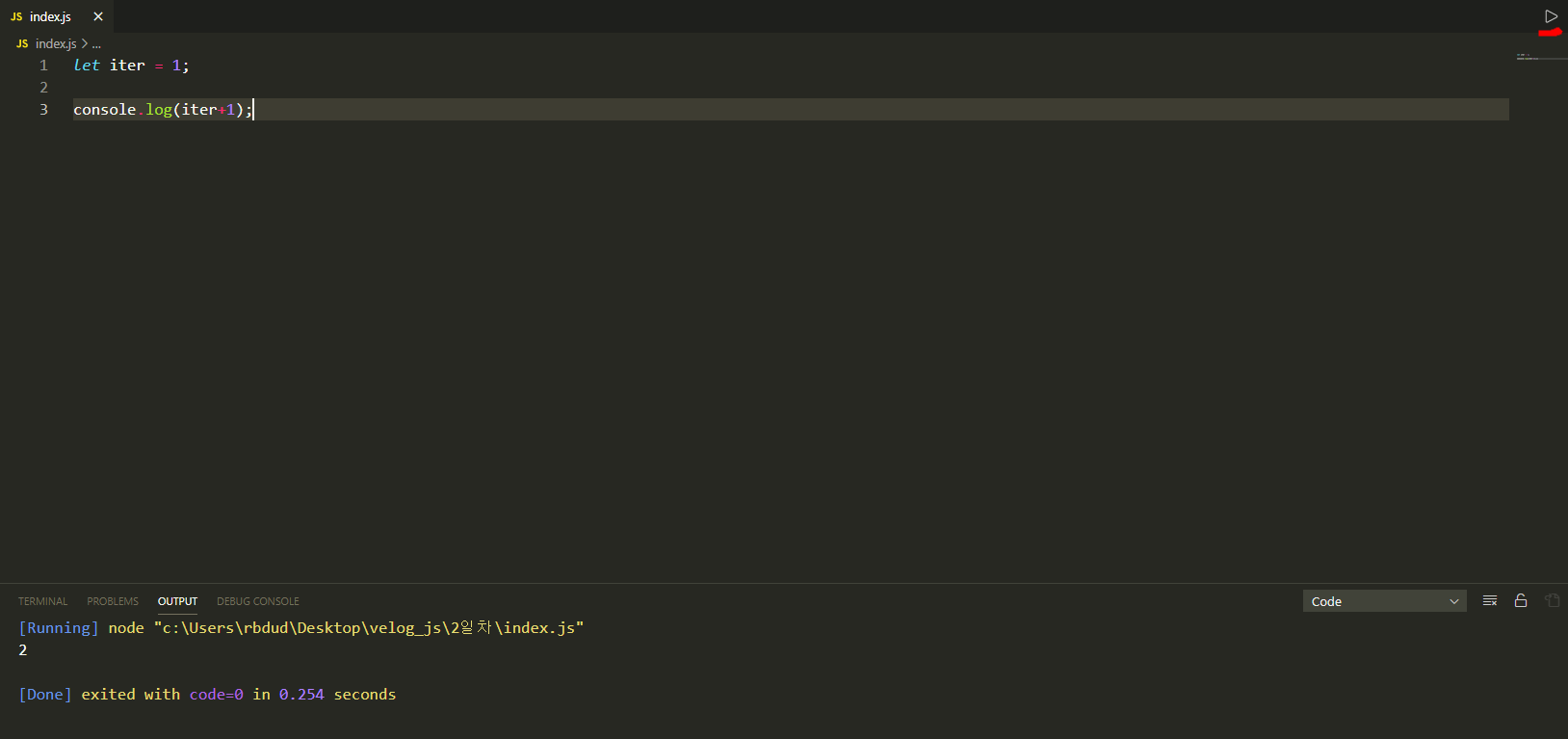Click the 'log' method on line 3

(x=159, y=110)
